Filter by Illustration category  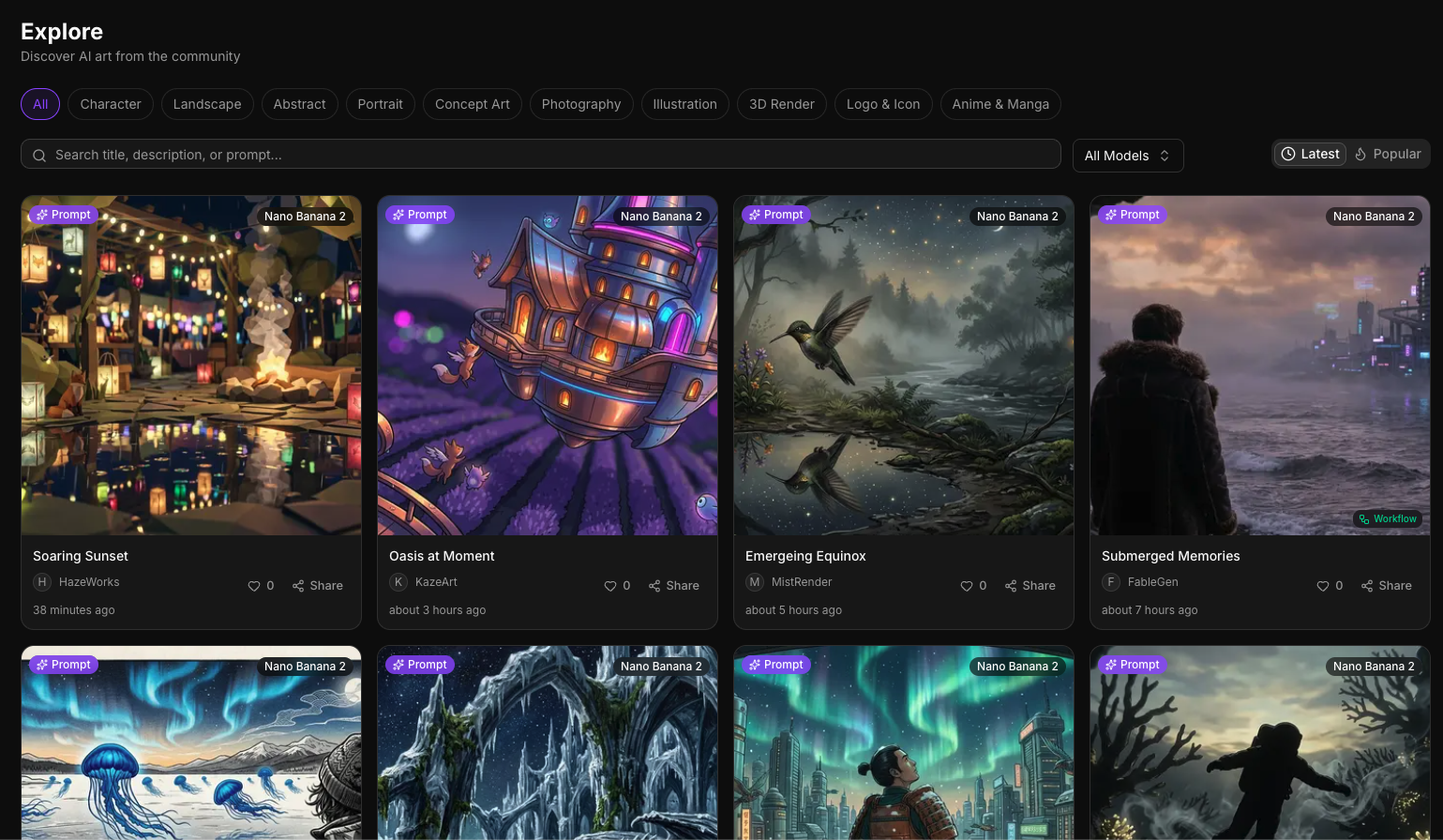click(x=684, y=104)
